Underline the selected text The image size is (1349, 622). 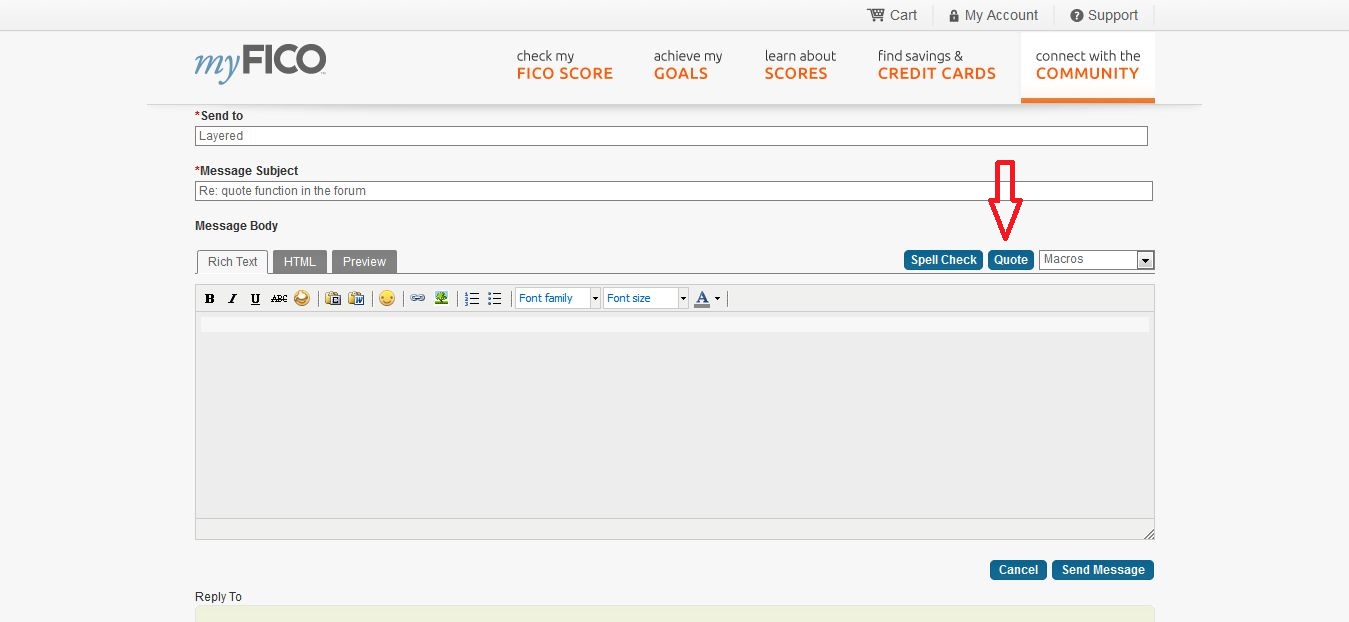click(x=255, y=298)
